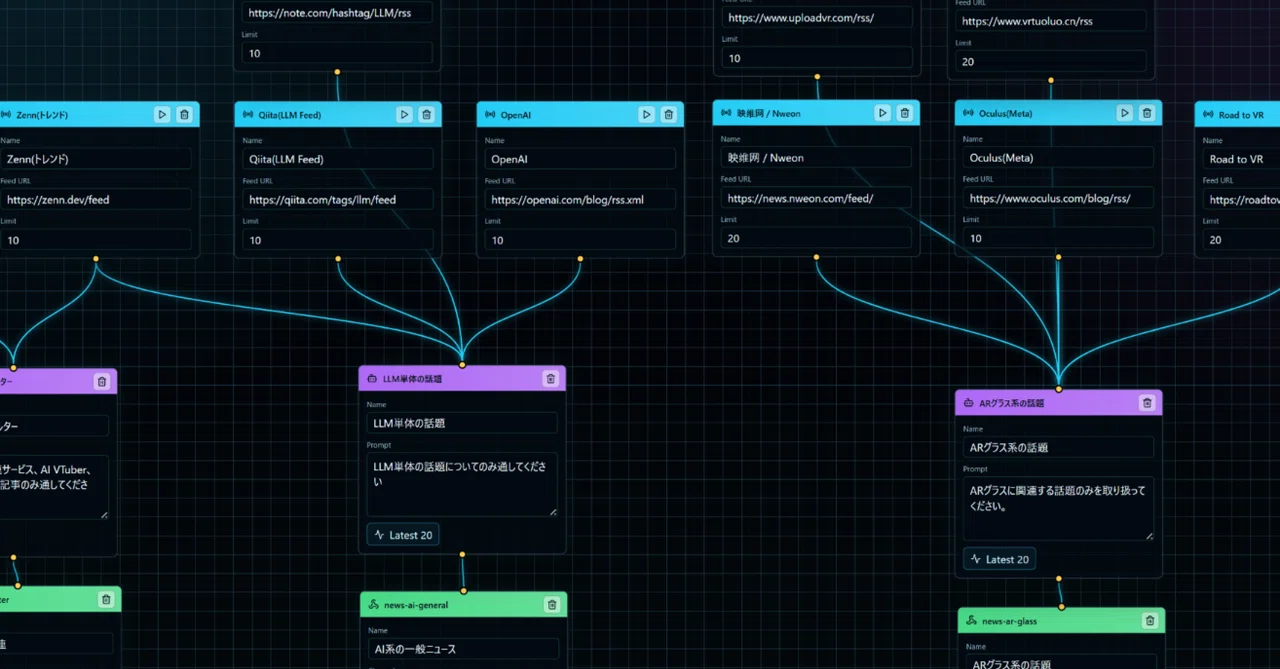This screenshot has width=1280, height=669.
Task: Edit the LLM単体の話題 Prompt text area
Action: (462, 485)
